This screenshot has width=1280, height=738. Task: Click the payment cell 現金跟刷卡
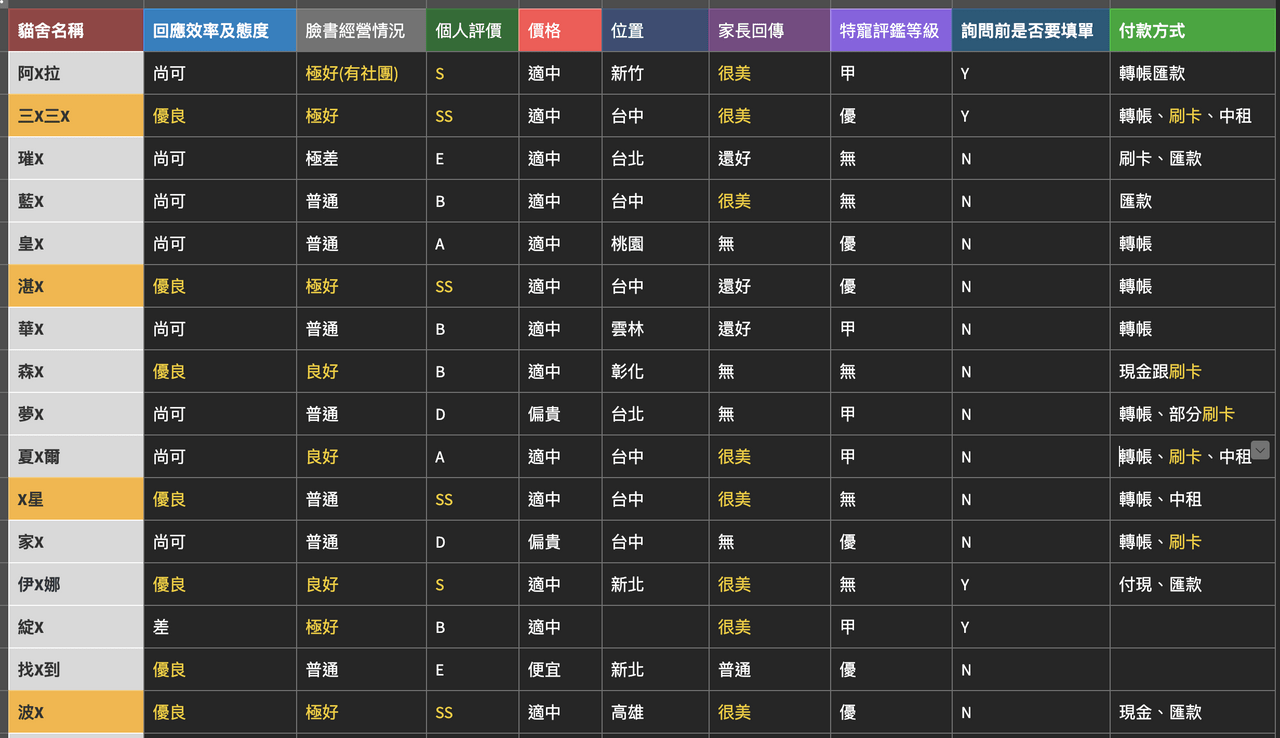[1195, 372]
